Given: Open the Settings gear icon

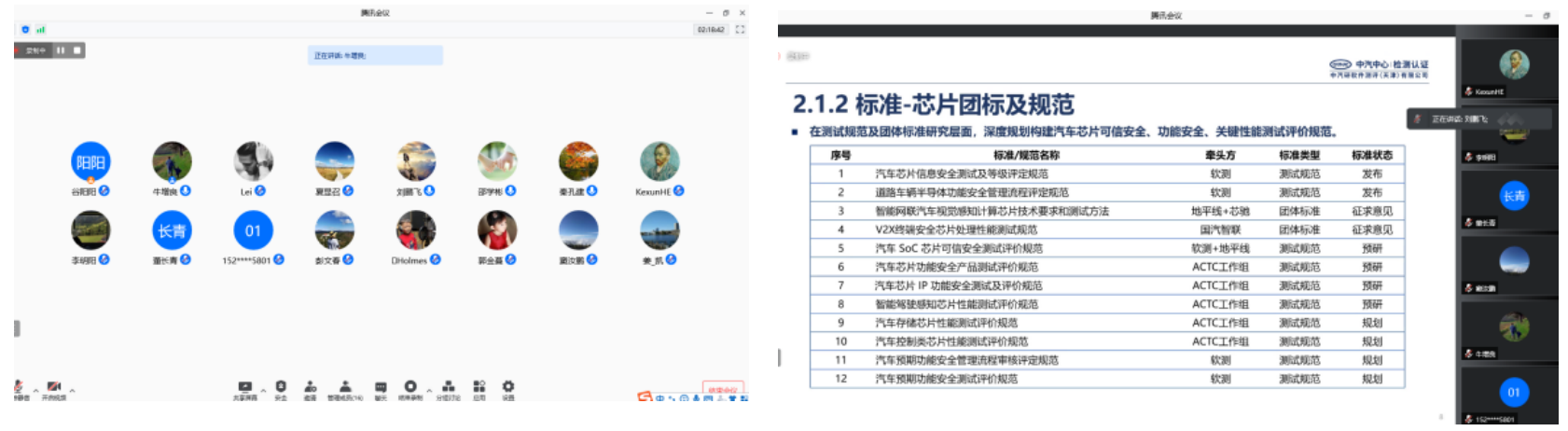Looking at the screenshot, I should coord(508,386).
